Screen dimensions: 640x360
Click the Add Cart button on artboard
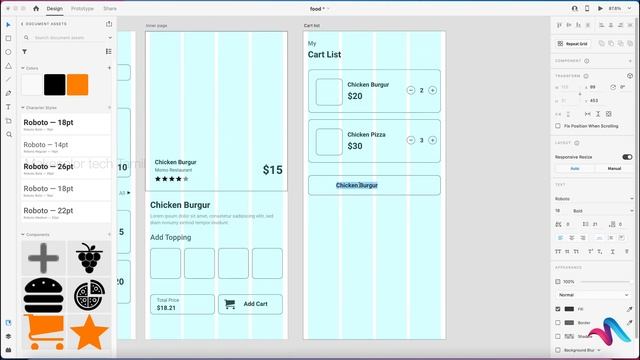250,304
